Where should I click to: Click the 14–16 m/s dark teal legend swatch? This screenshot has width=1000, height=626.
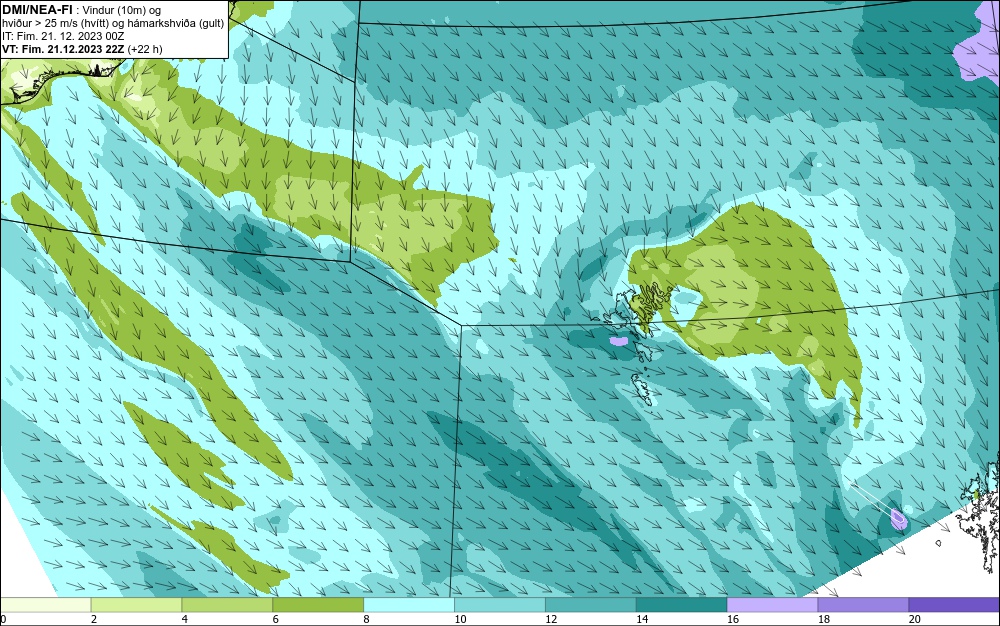(x=682, y=604)
